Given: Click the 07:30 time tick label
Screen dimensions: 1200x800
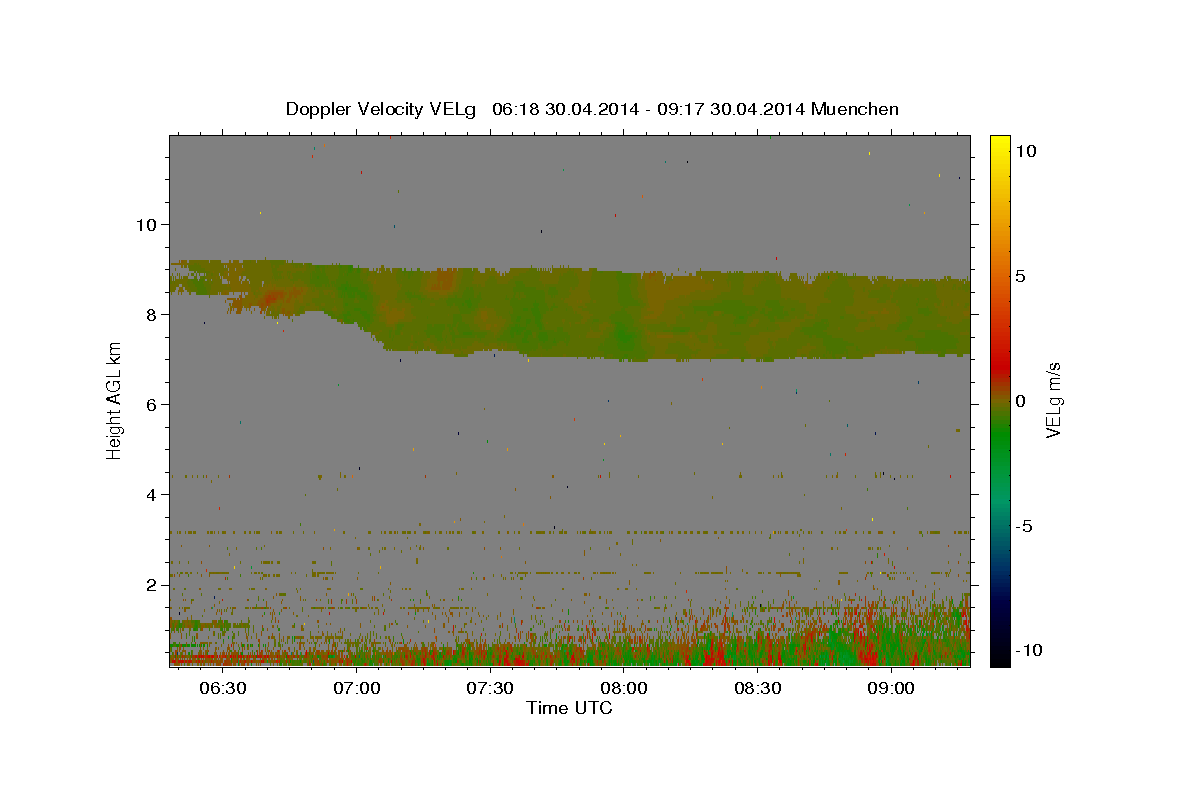Looking at the screenshot, I should [x=490, y=688].
